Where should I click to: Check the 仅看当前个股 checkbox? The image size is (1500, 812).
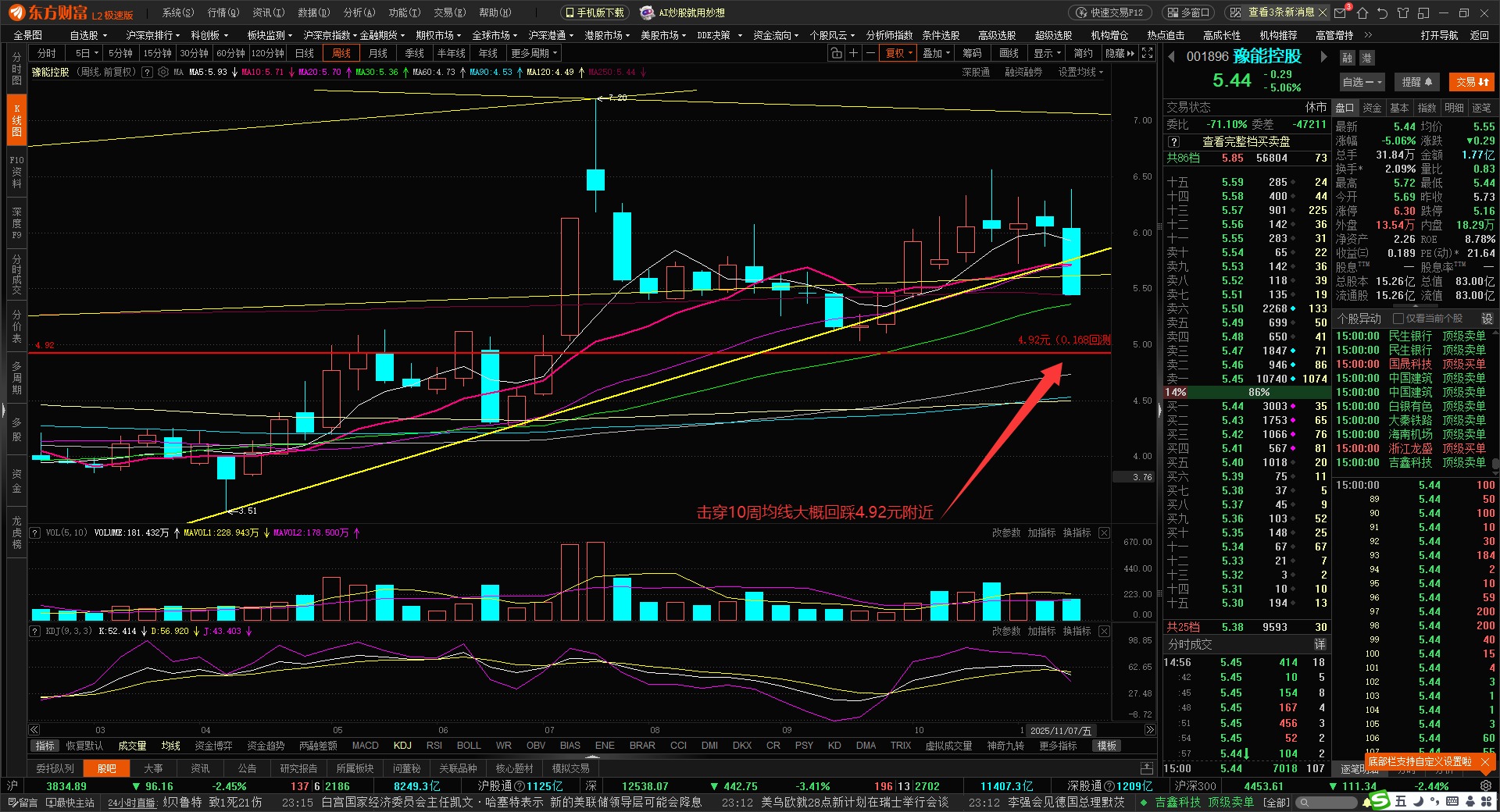[1398, 319]
